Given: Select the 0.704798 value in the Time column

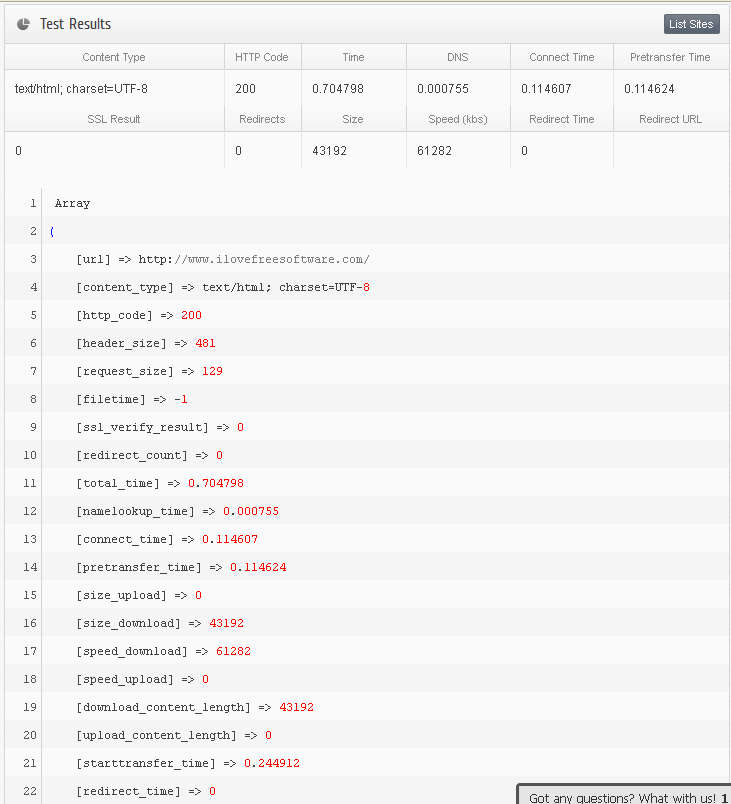Looking at the screenshot, I should coord(338,89).
